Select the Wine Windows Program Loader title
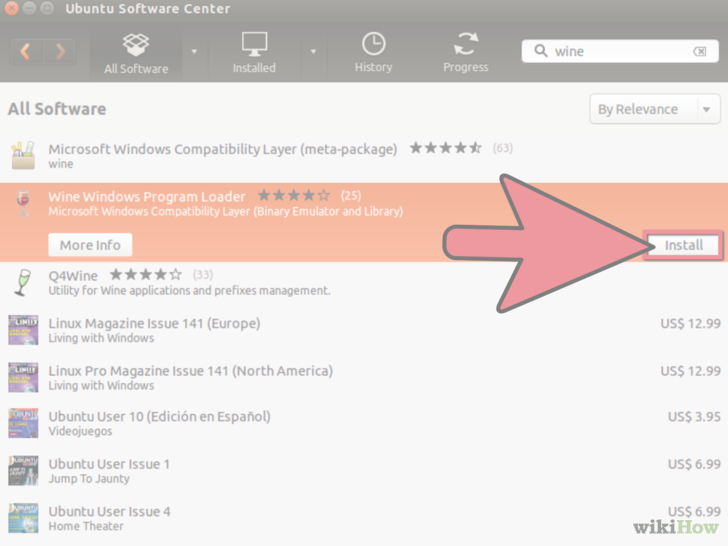Screen dimensions: 728x546 point(147,196)
